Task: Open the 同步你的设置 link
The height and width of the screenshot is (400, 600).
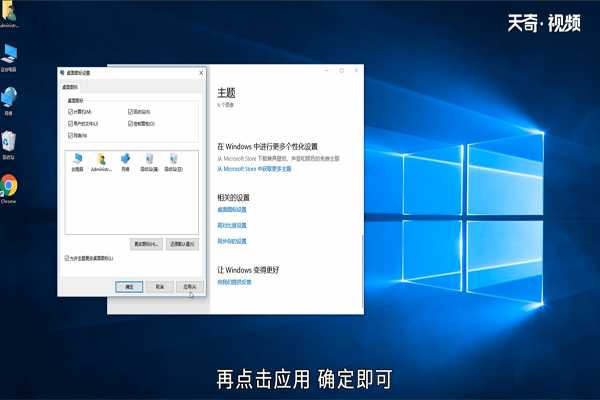Action: pos(232,241)
